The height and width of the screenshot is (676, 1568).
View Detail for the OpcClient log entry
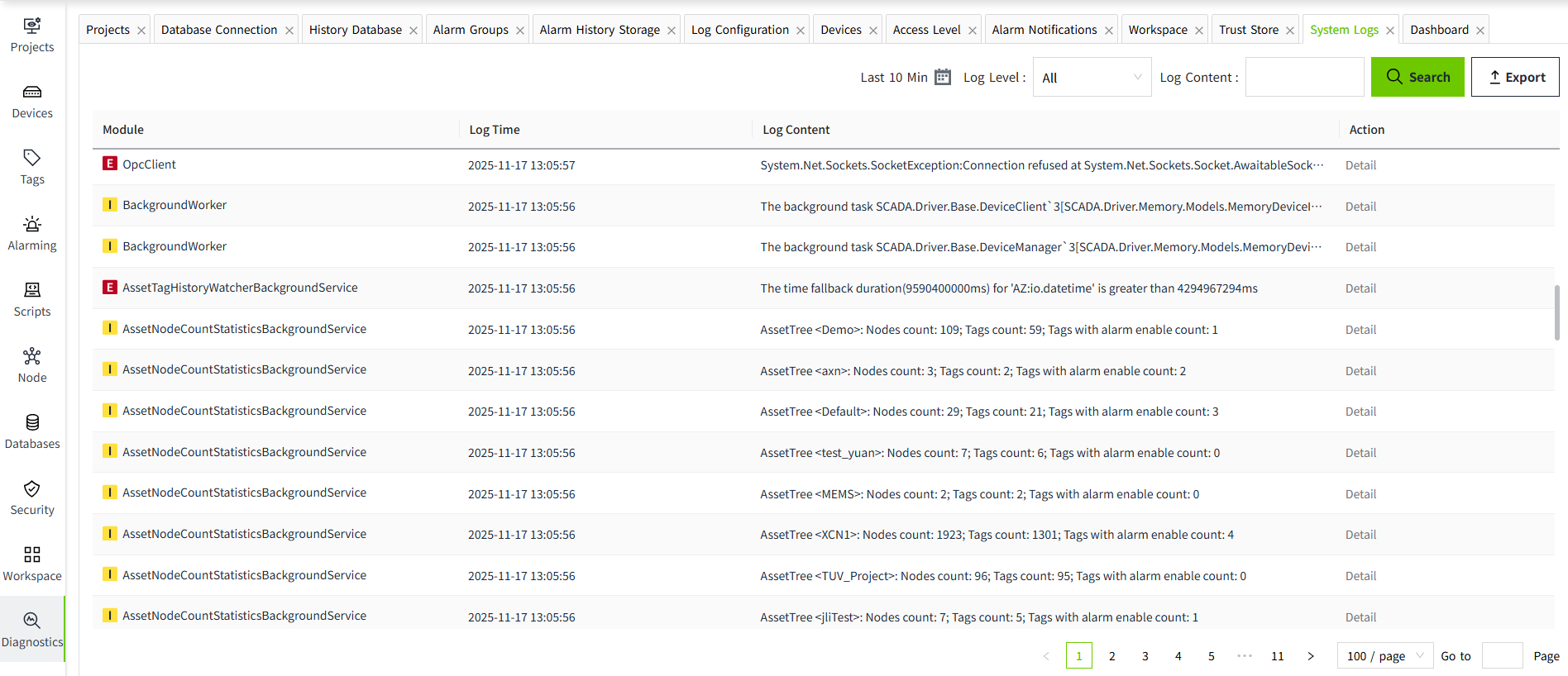pos(1360,165)
